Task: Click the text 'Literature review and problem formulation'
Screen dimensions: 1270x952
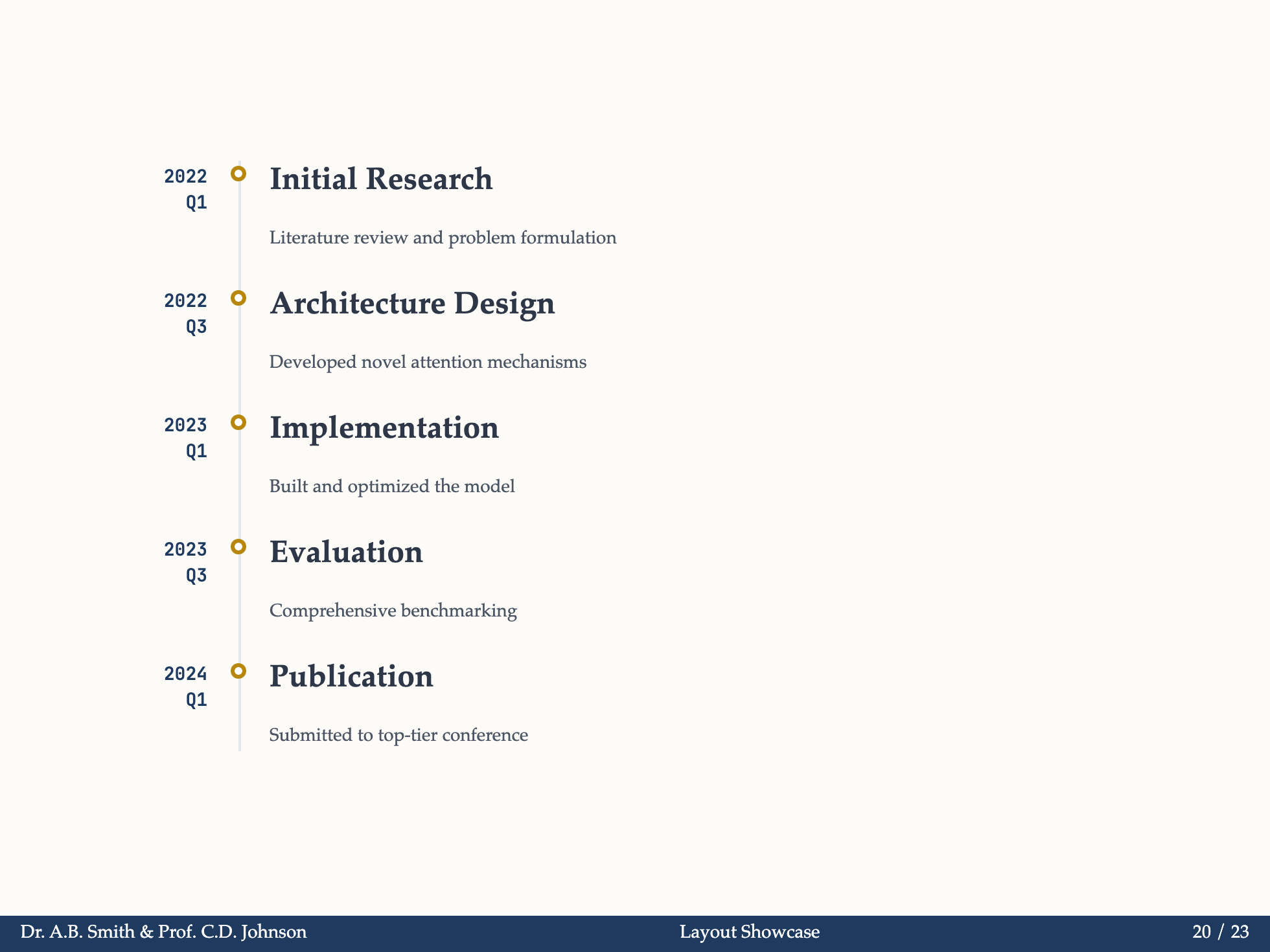Action: [x=443, y=238]
